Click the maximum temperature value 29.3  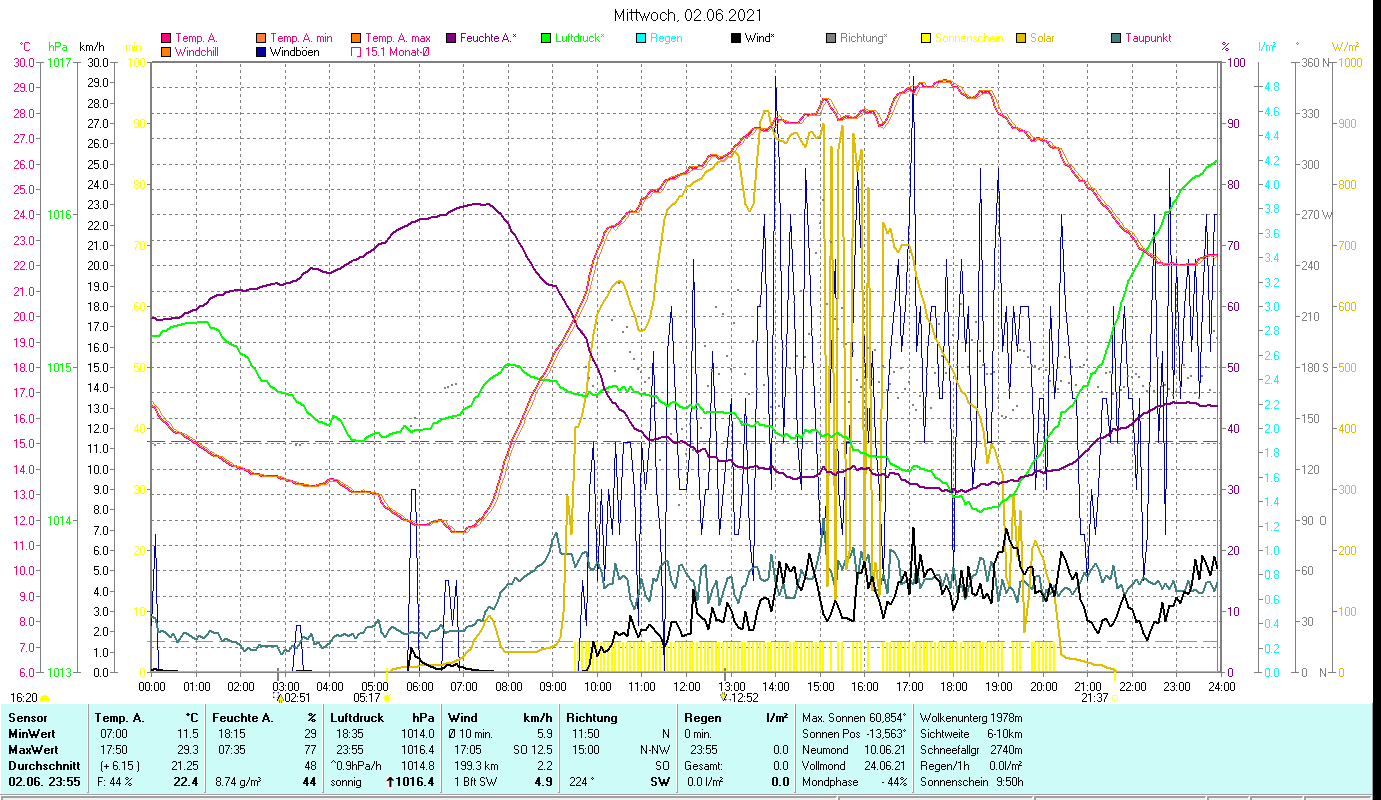click(x=187, y=750)
